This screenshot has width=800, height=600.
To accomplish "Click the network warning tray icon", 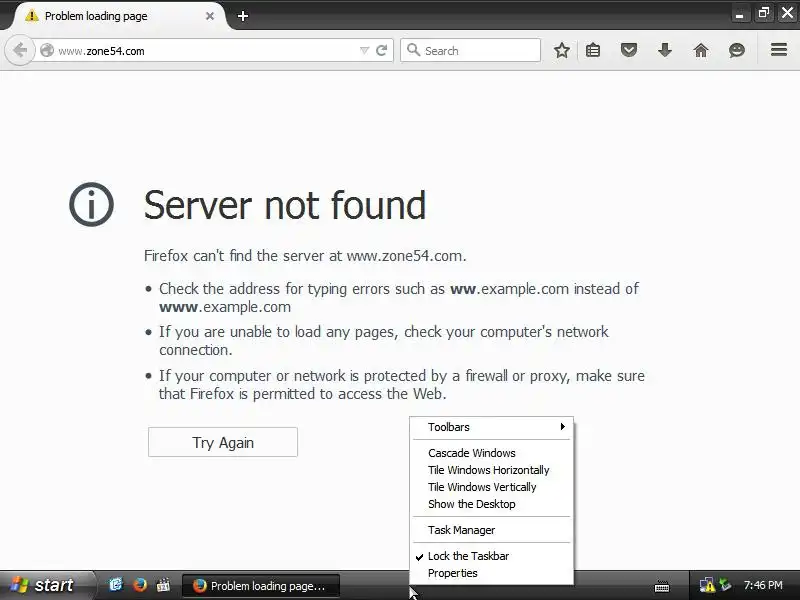I will point(707,585).
